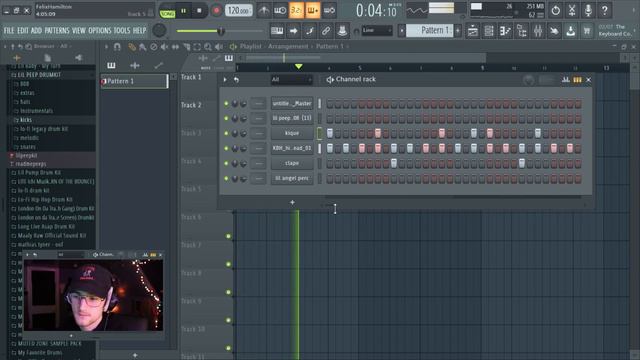Viewport: 640px width, 360px height.
Task: Expand the Lil Pump Drum Kit folder
Action: coord(39,173)
